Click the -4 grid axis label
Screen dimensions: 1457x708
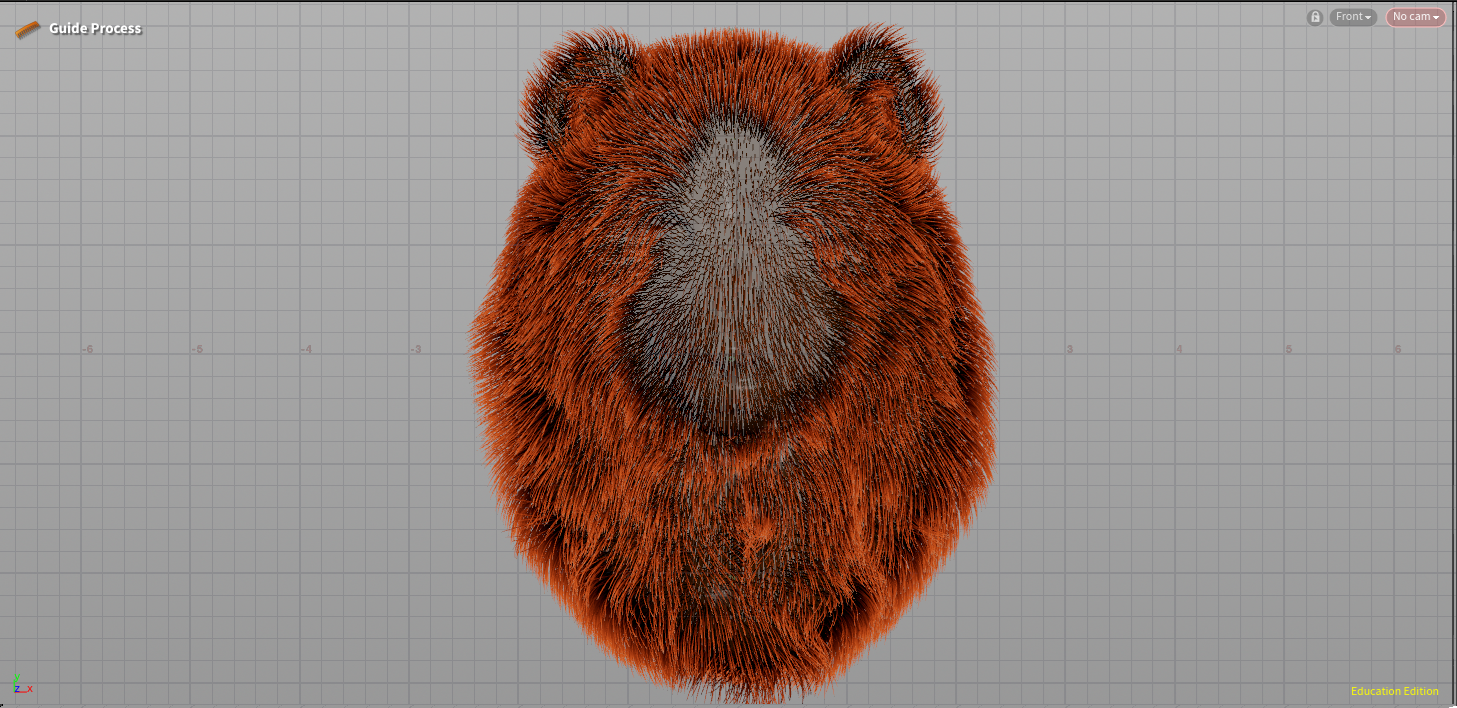(307, 349)
